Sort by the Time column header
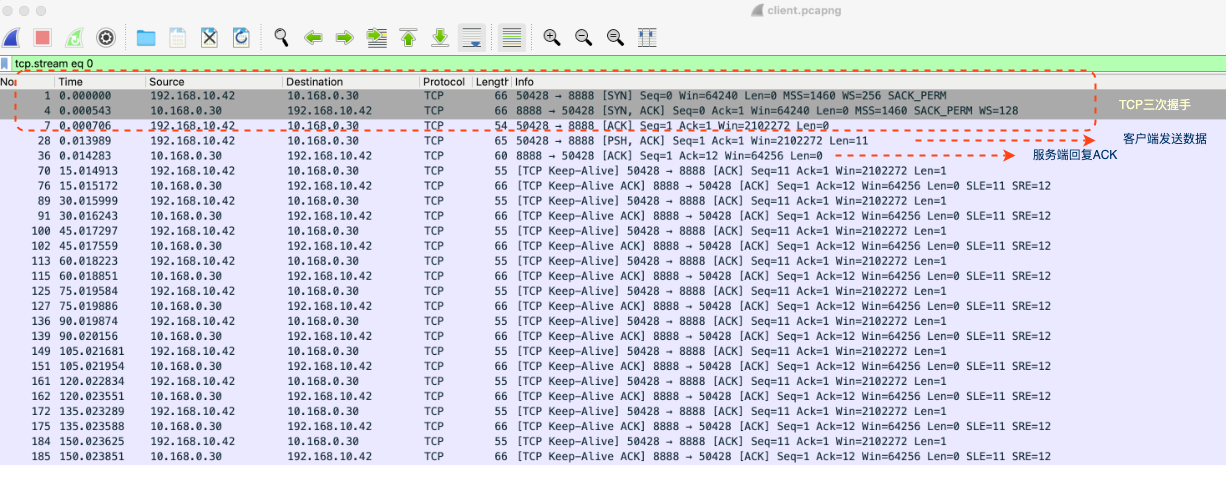This screenshot has width=1227, height=480. (98, 81)
